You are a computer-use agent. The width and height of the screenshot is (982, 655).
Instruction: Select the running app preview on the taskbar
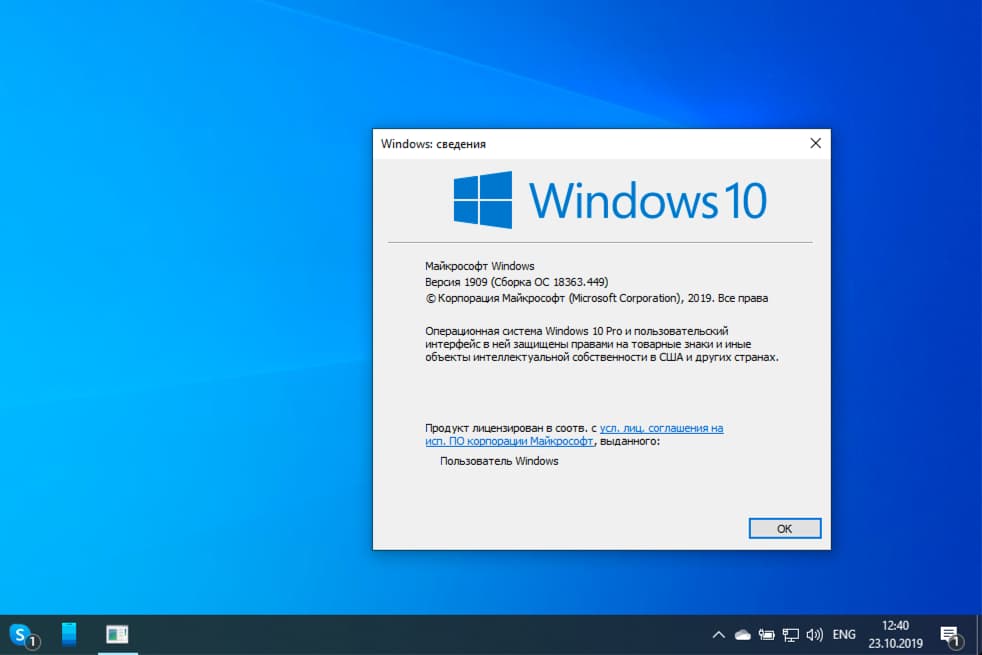(x=117, y=634)
